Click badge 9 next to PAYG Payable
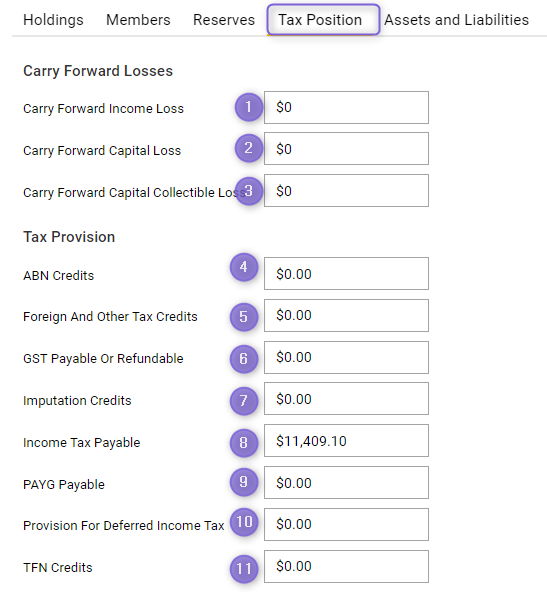Image resolution: width=547 pixels, height=592 pixels. tap(244, 482)
